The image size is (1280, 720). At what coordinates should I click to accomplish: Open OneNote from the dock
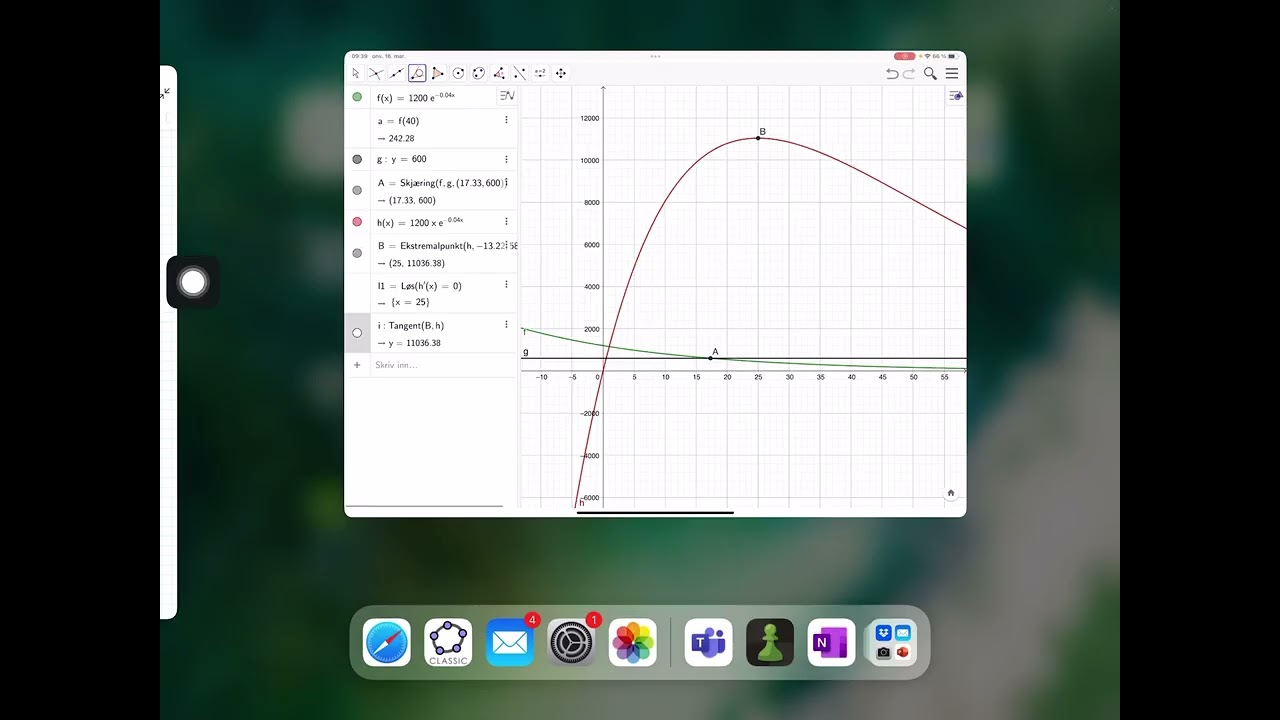click(832, 642)
